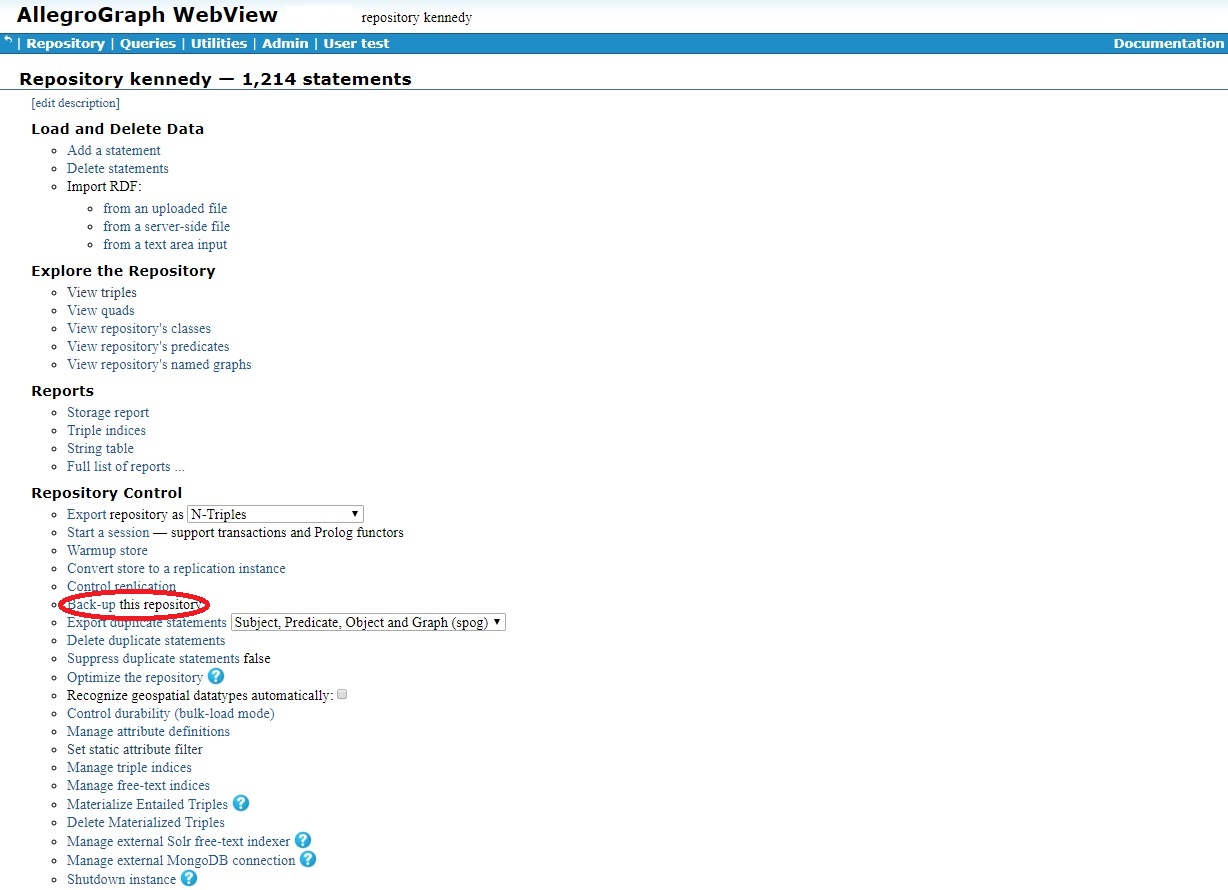Click Start a session
Screen dimensions: 1228x890
pyautogui.click(x=107, y=532)
